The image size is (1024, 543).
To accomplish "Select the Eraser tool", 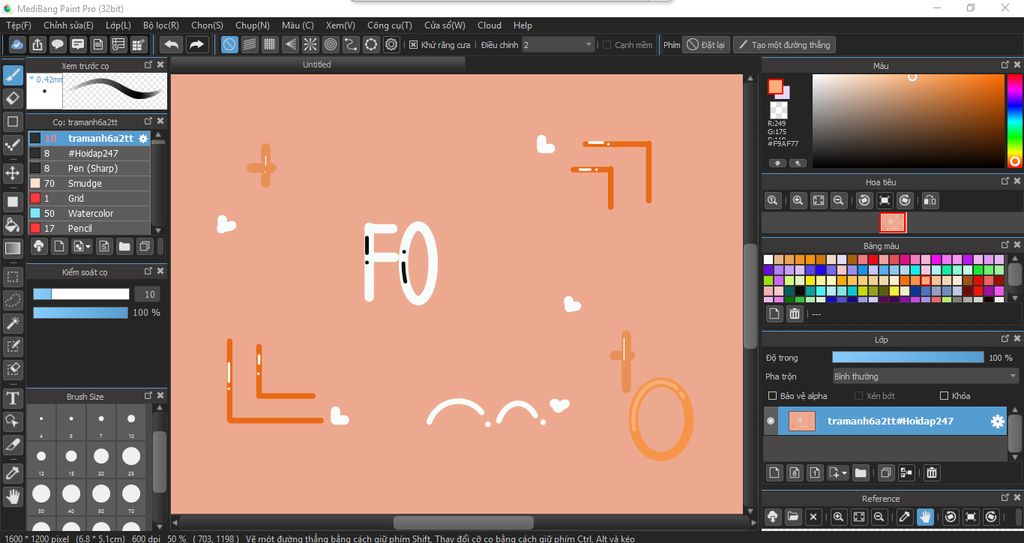I will pyautogui.click(x=12, y=99).
